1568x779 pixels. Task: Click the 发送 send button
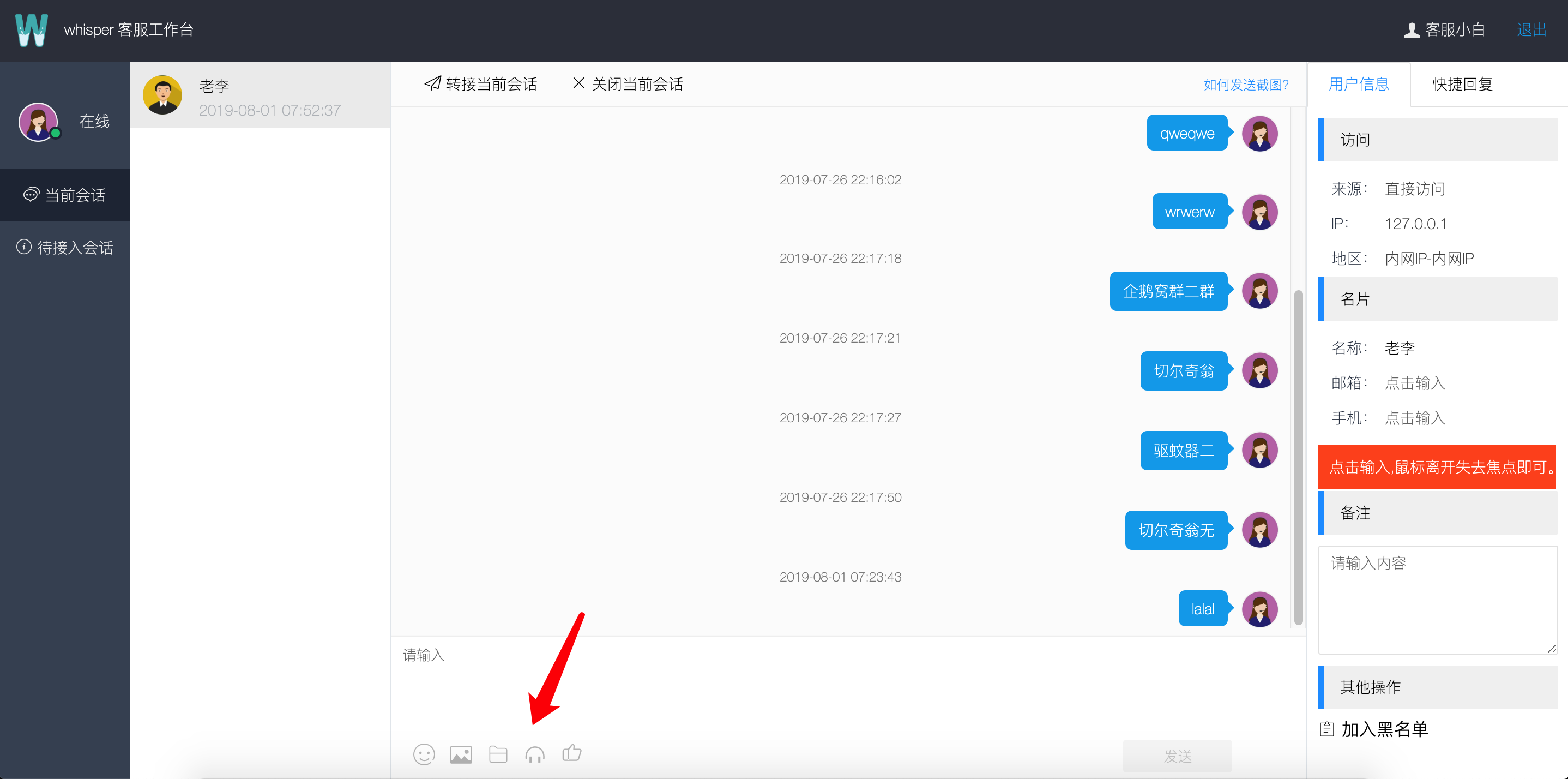[x=1177, y=756]
